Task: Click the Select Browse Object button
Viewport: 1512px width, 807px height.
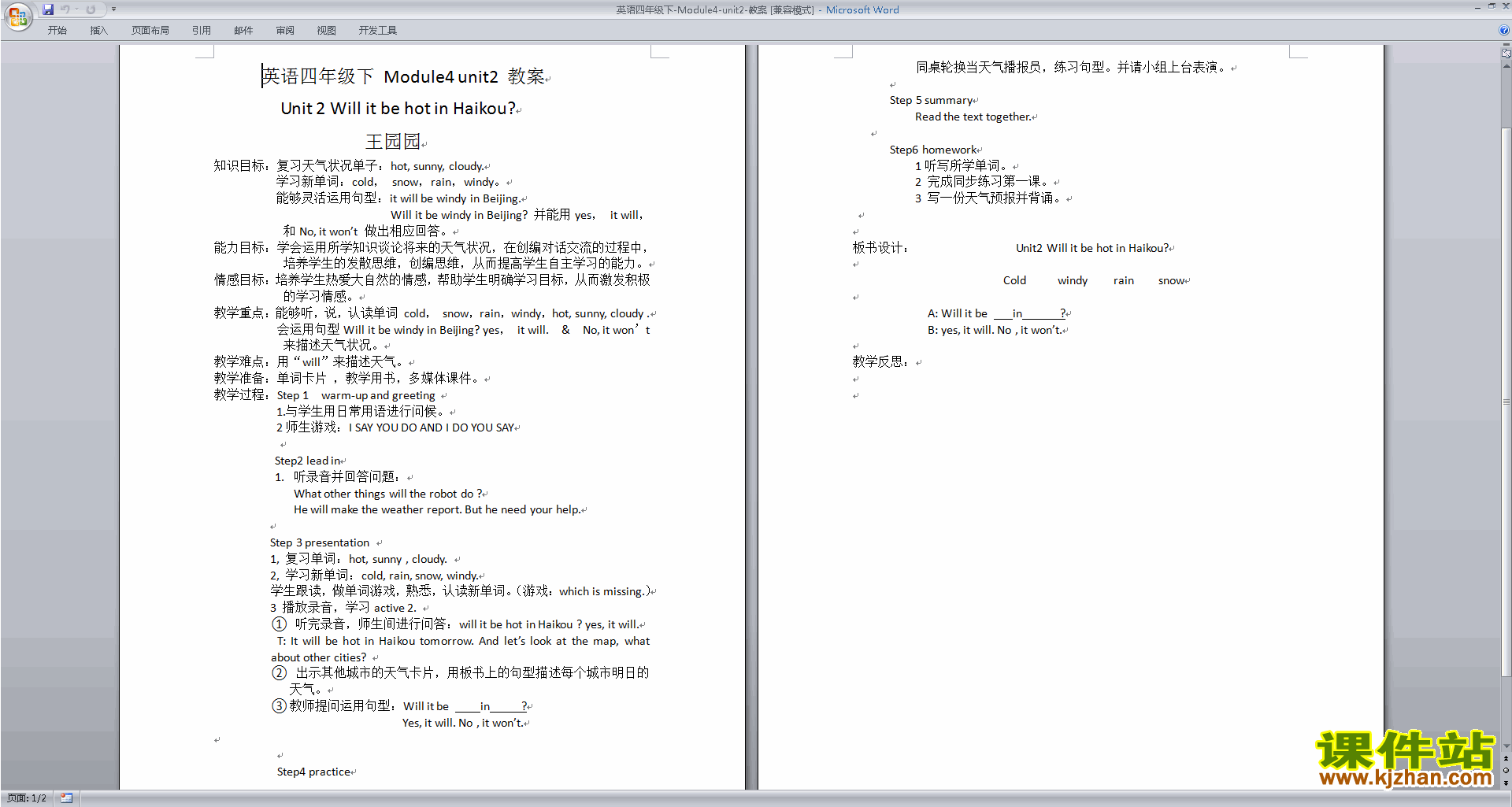Action: [1506, 771]
